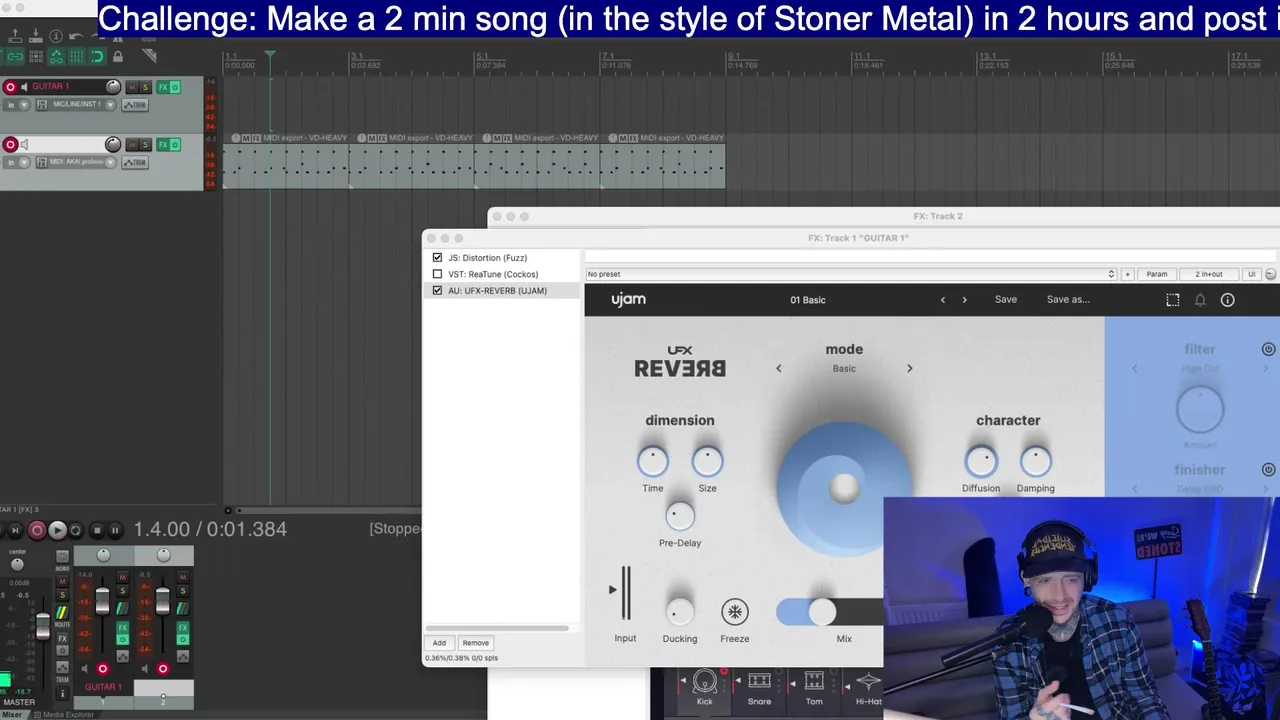
Task: Click TRIM envelope button on GUITAR 1
Action: pos(135,105)
